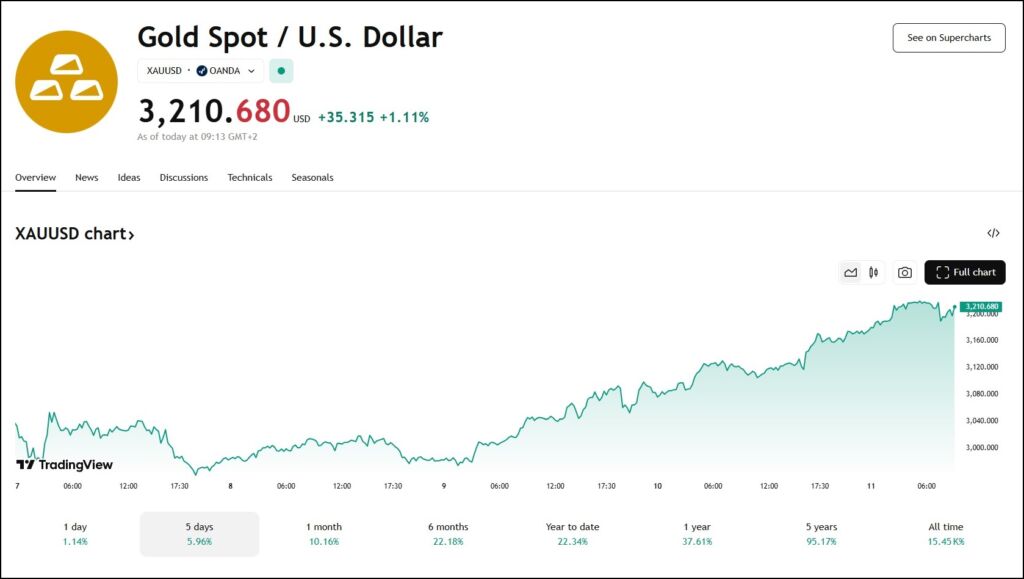Take a chart snapshot with camera icon
The image size is (1024, 579).
(x=905, y=272)
